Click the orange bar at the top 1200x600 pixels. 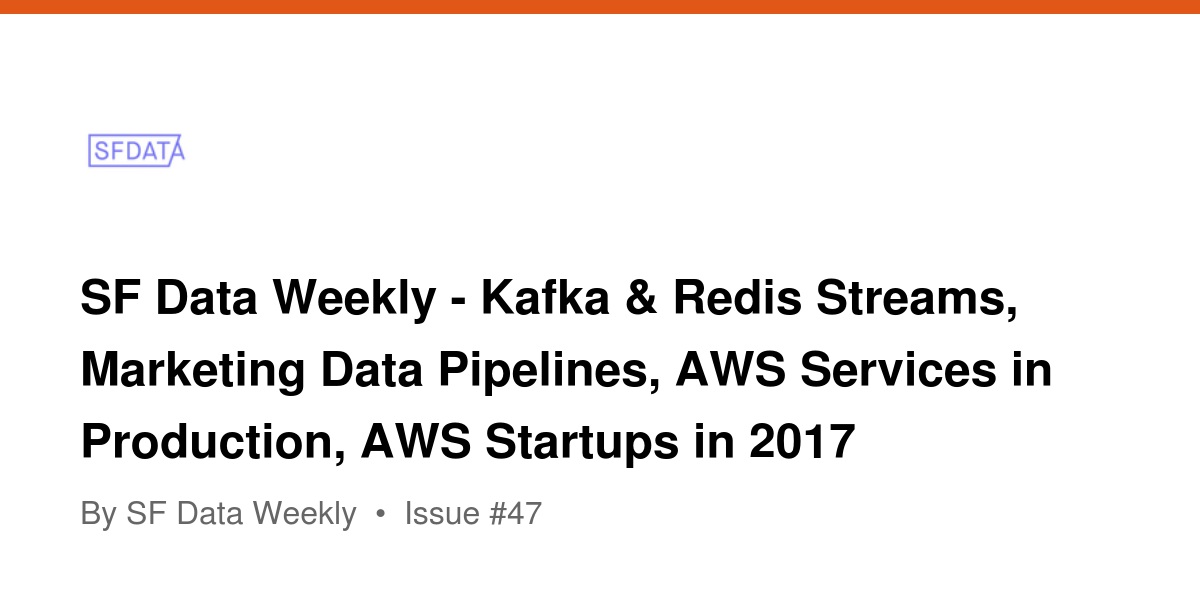click(x=600, y=7)
